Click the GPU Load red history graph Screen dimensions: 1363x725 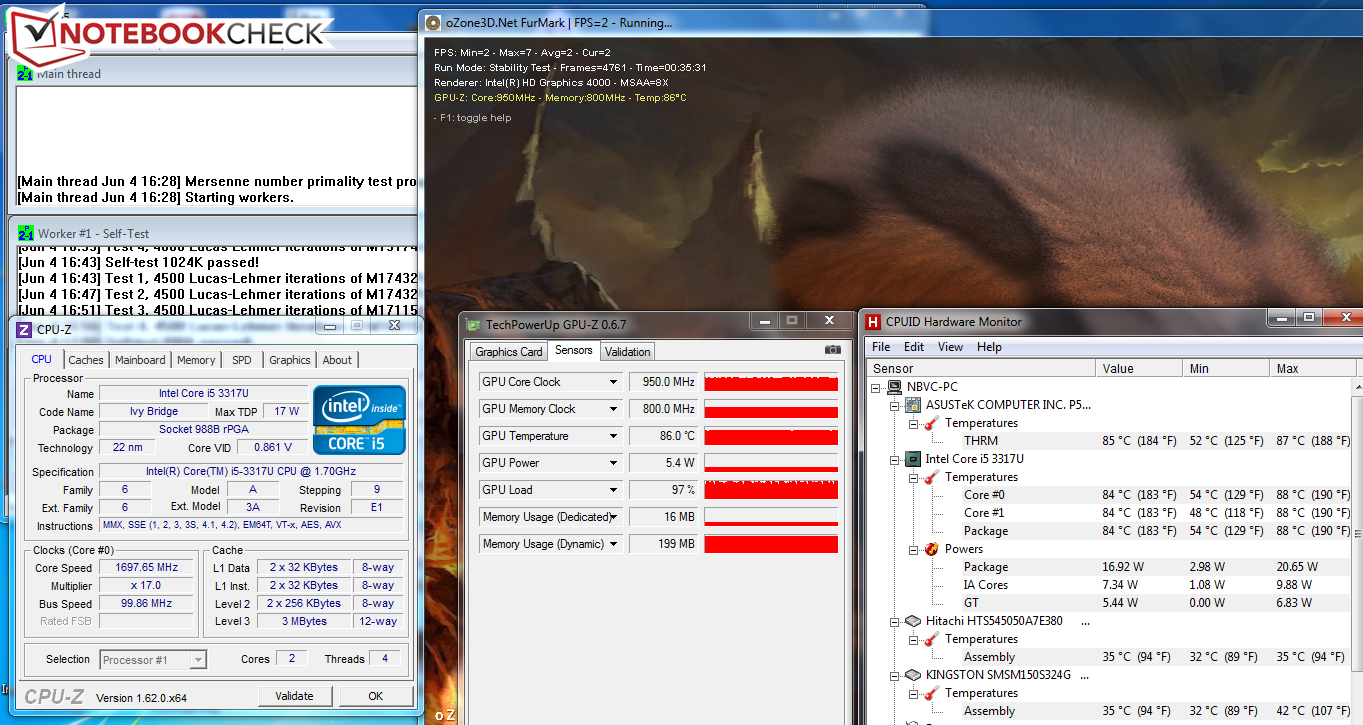click(771, 490)
